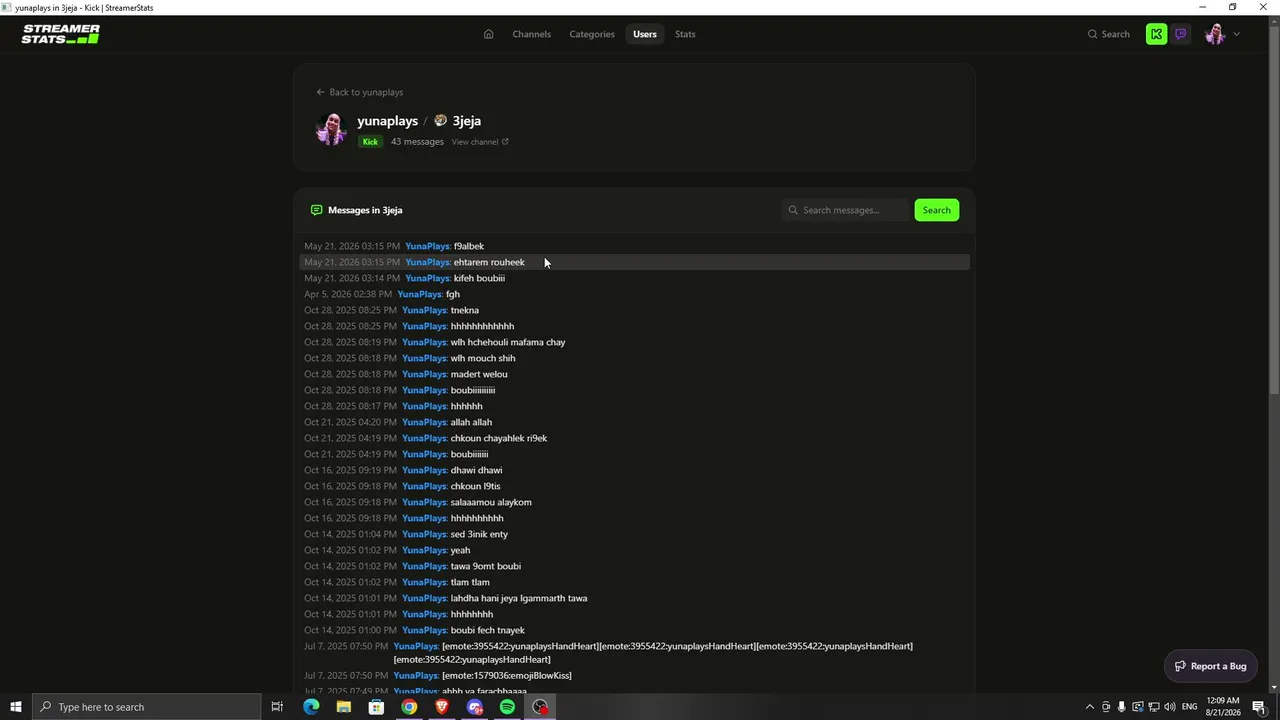
Task: Click the Messages in 3jeja chat icon
Action: 316,210
